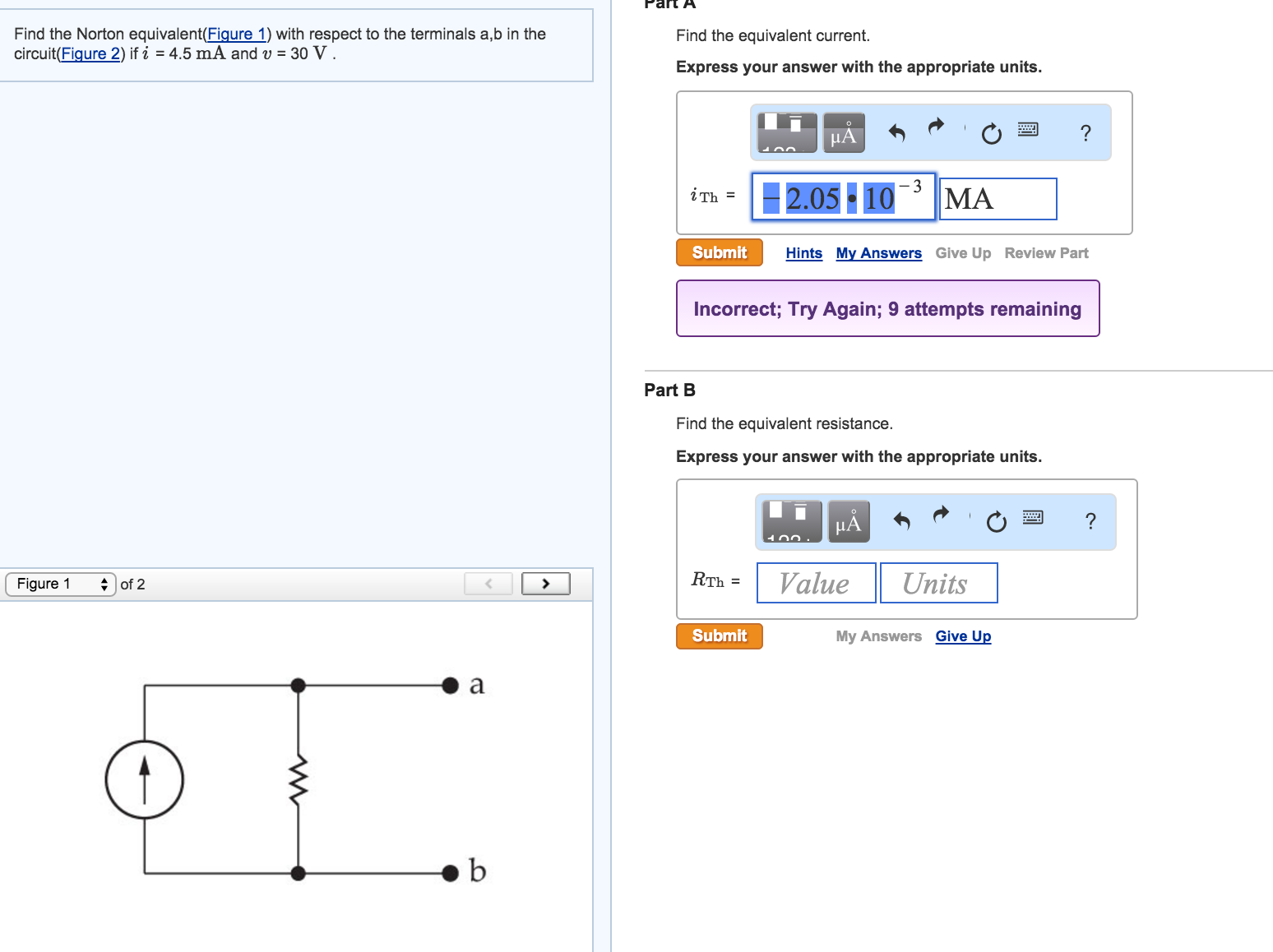Click the help question mark in Part A

(1086, 132)
